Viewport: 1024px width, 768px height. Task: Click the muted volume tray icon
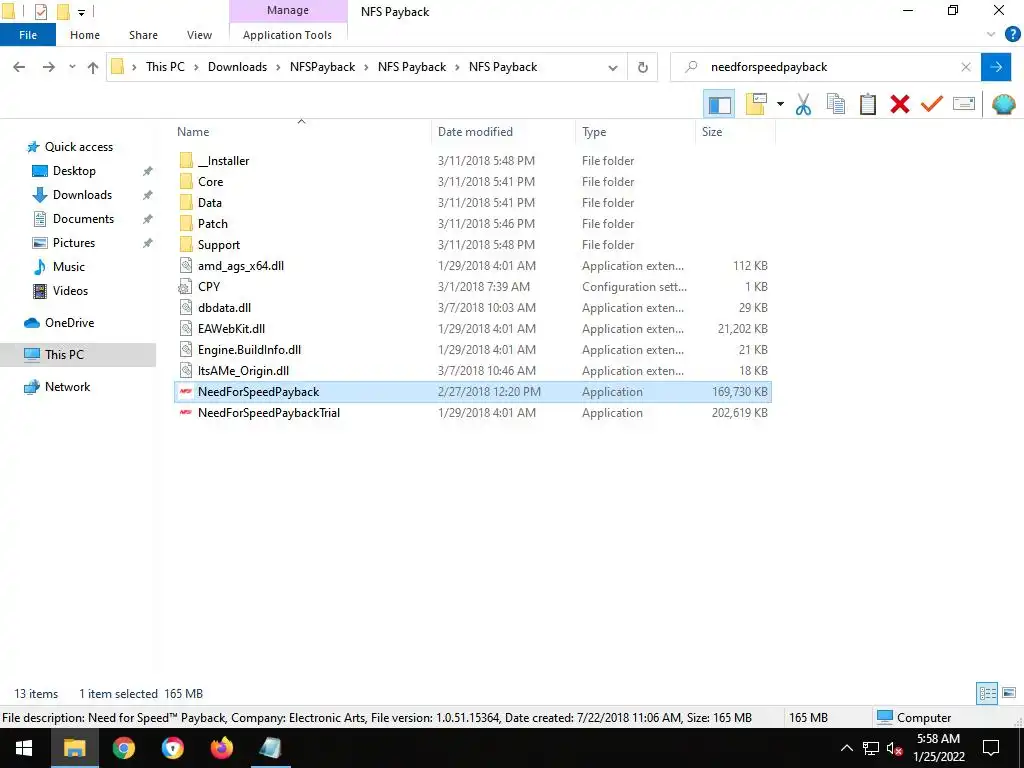895,748
